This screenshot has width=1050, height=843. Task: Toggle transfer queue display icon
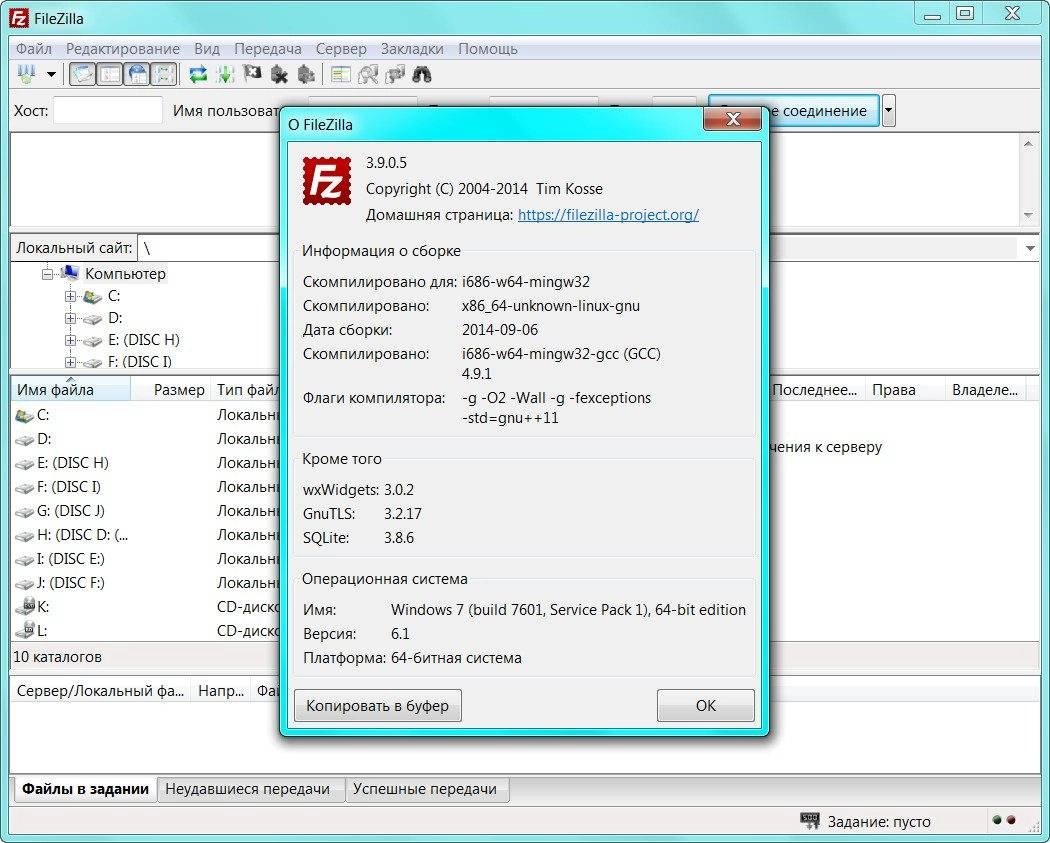point(163,74)
